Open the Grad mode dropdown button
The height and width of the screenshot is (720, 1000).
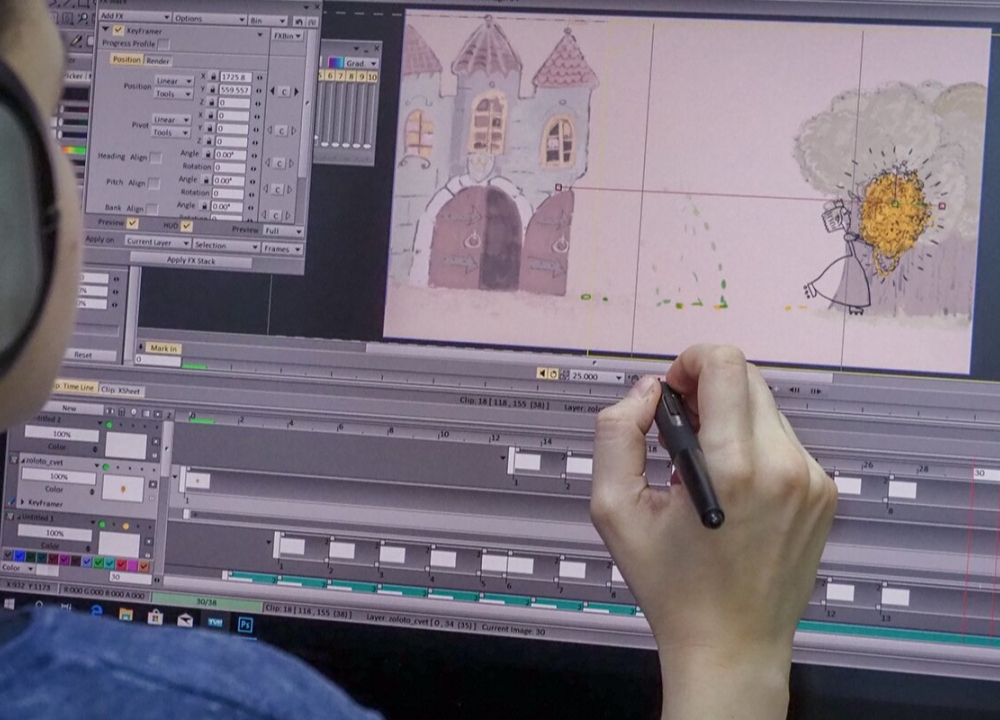pos(361,63)
